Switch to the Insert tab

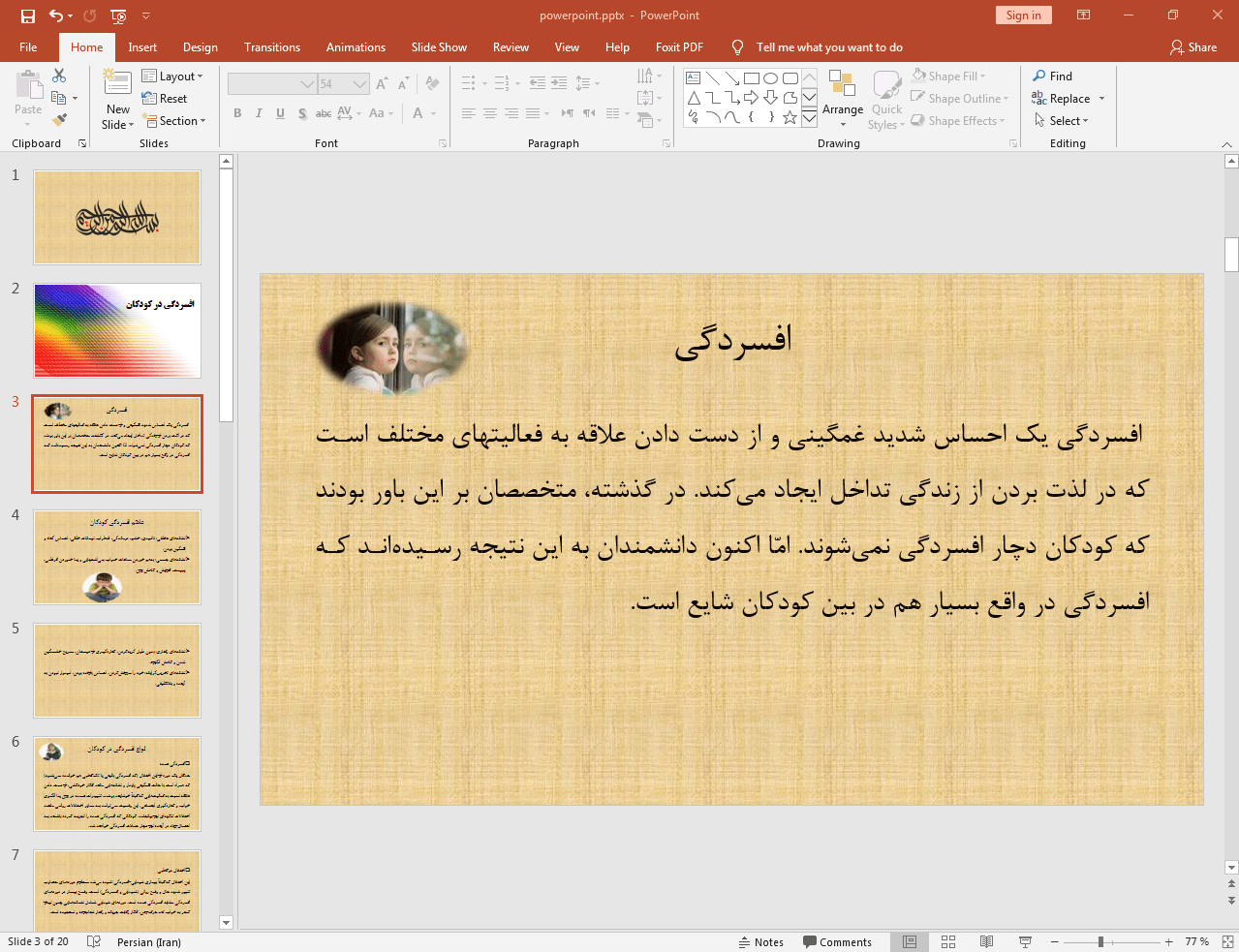click(142, 46)
